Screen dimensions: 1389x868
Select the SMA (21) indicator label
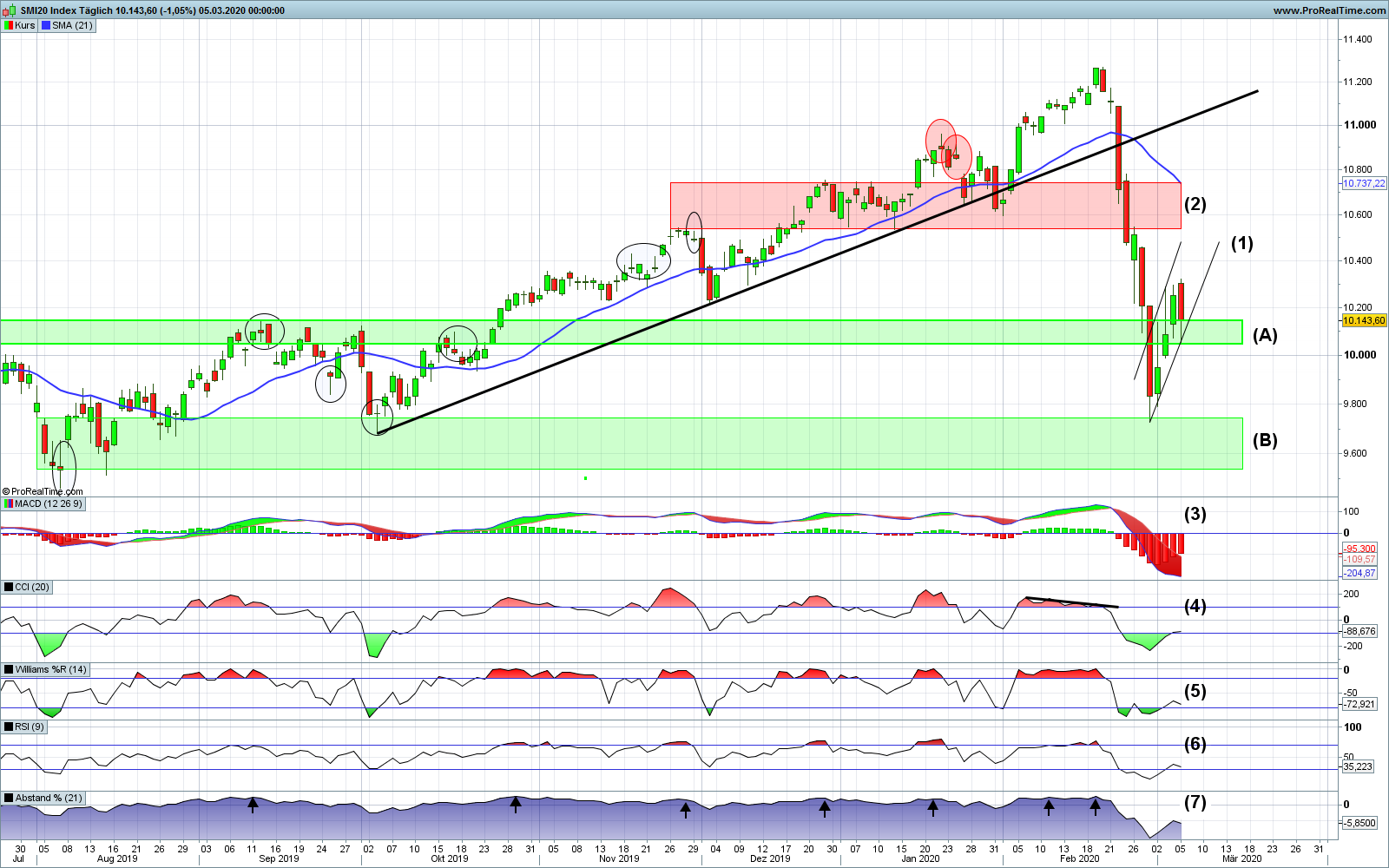[67, 25]
